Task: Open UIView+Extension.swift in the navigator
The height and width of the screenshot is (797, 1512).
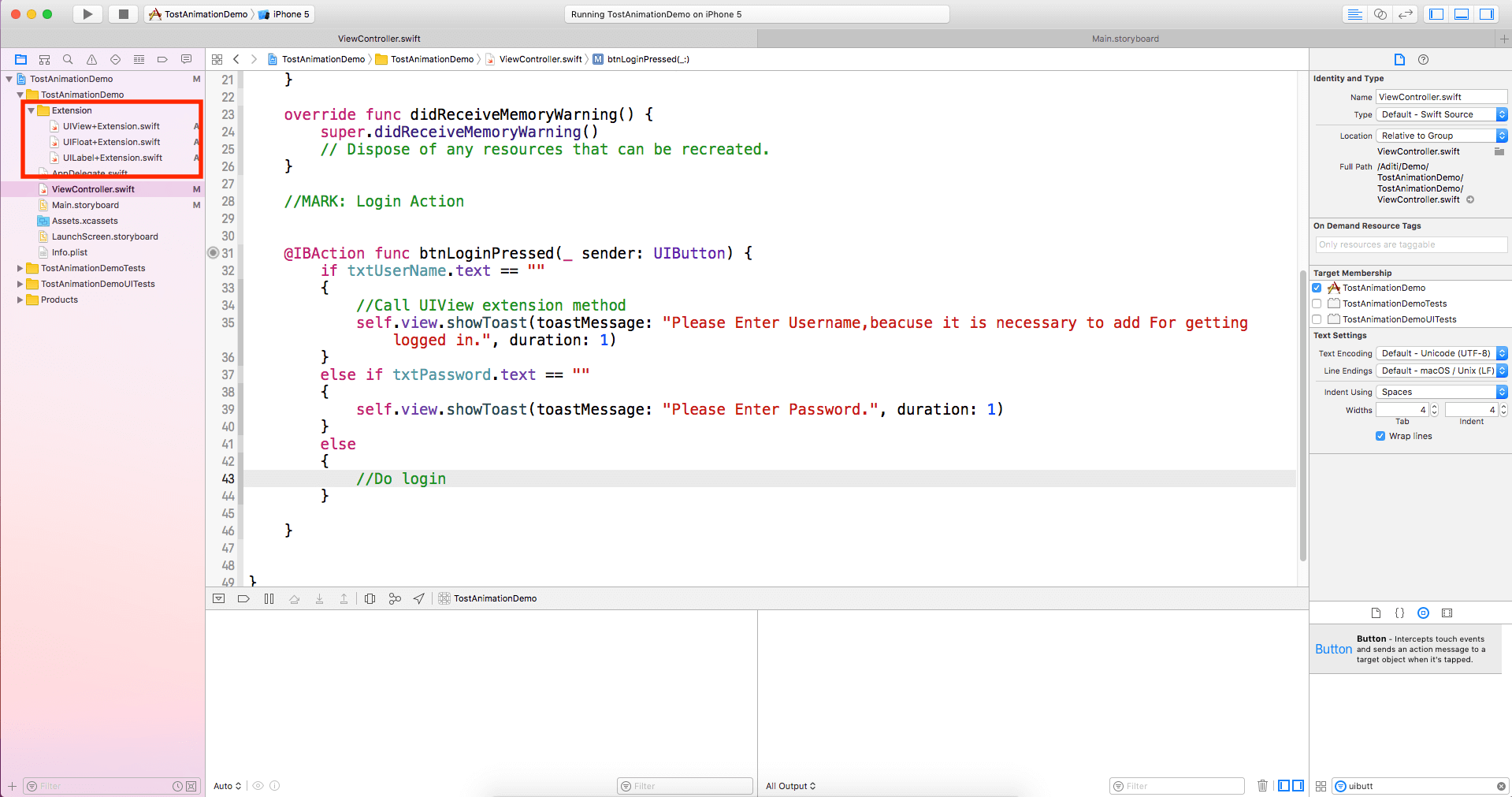Action: [111, 126]
